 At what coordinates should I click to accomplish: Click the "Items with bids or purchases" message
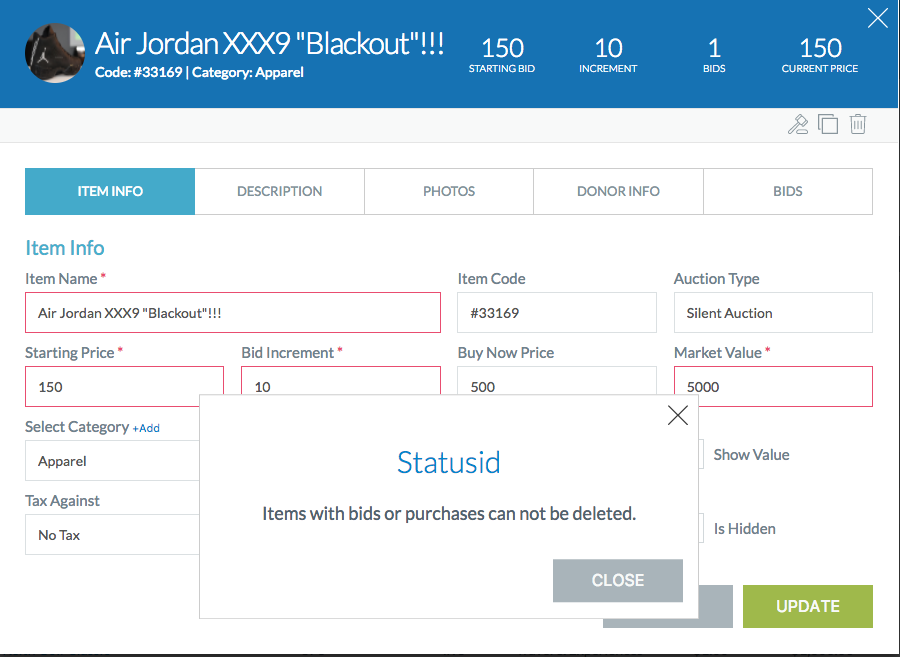(x=449, y=513)
